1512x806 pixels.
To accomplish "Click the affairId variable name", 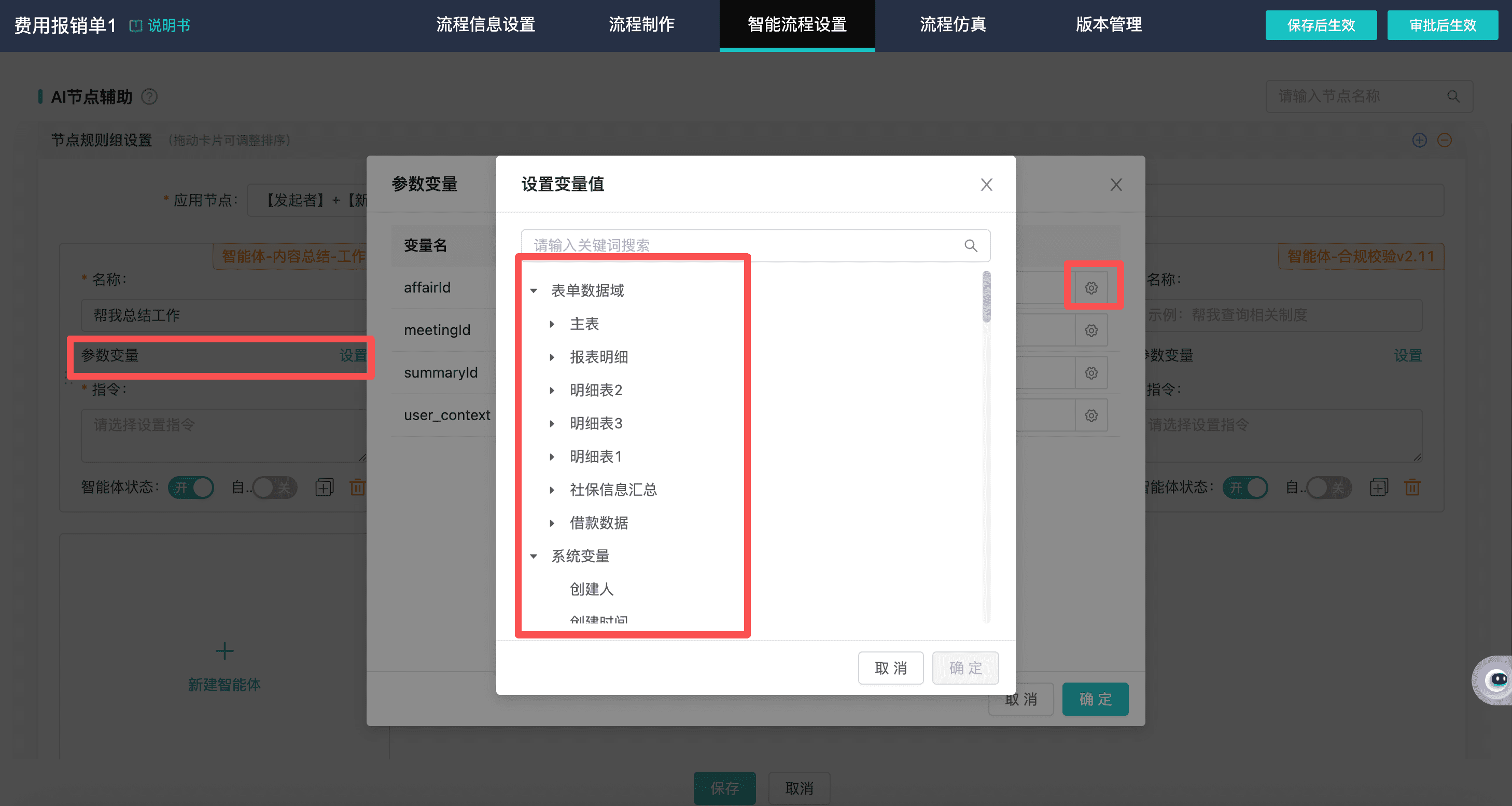I will [x=427, y=288].
